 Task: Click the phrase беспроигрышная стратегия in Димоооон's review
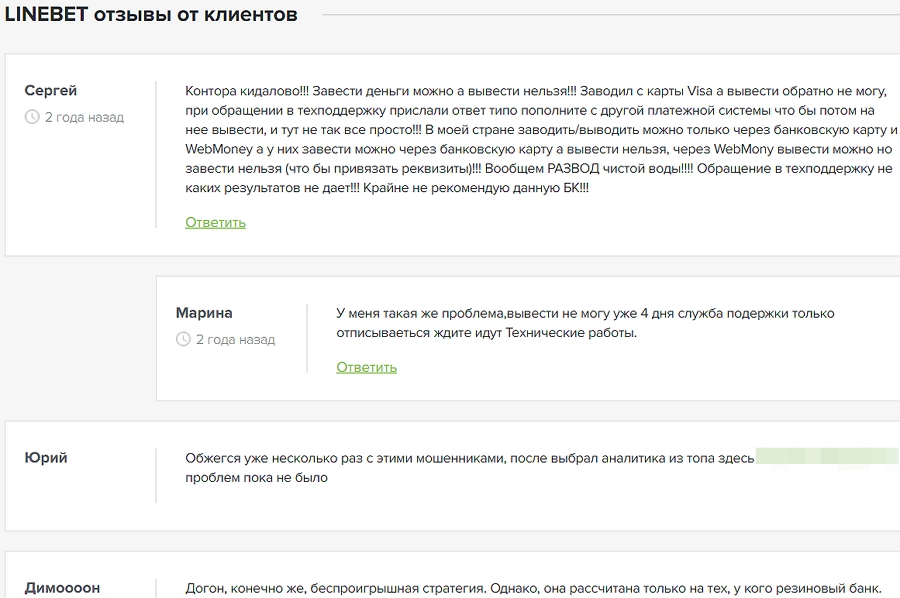389,588
